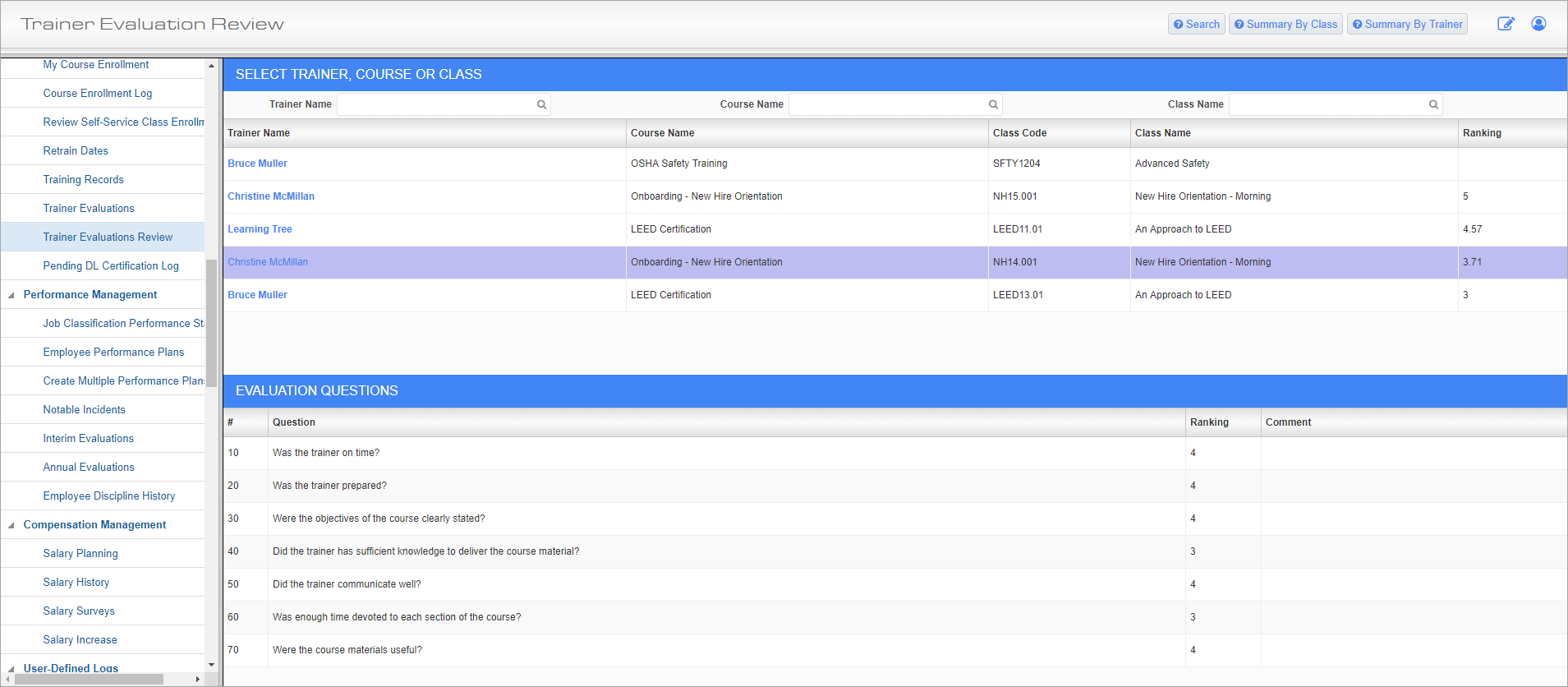
Task: Sort by Class Name column header
Action: click(1294, 133)
